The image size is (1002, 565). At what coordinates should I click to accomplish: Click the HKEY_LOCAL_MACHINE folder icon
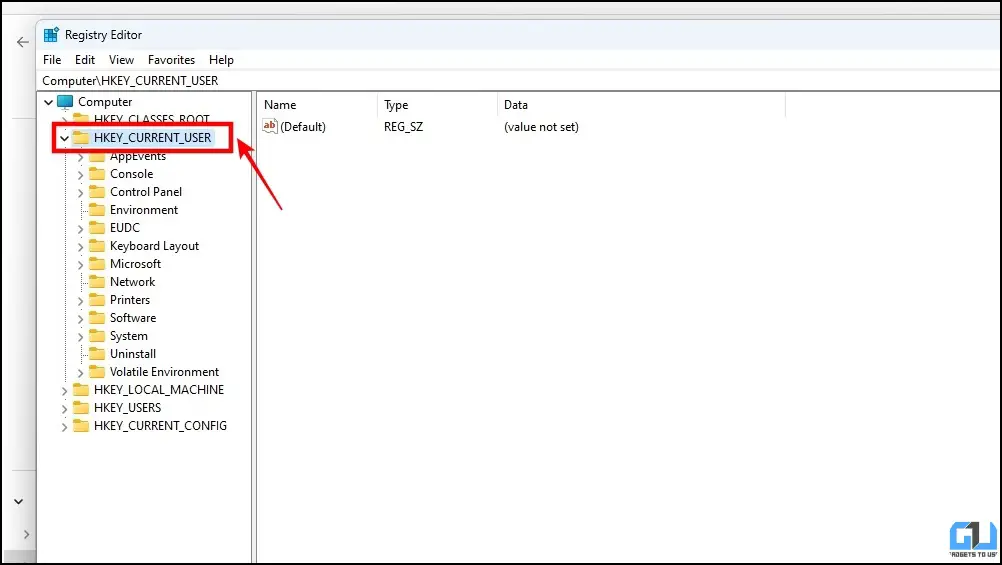(x=81, y=389)
